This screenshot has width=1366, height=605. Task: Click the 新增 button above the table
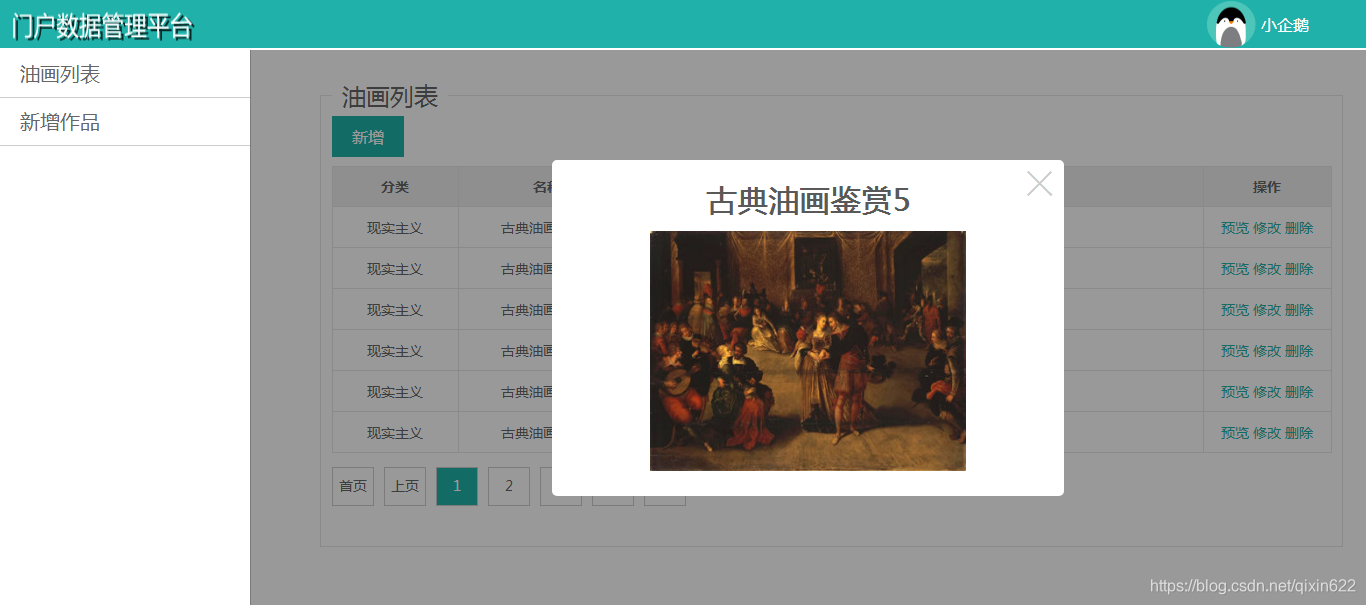[x=368, y=137]
